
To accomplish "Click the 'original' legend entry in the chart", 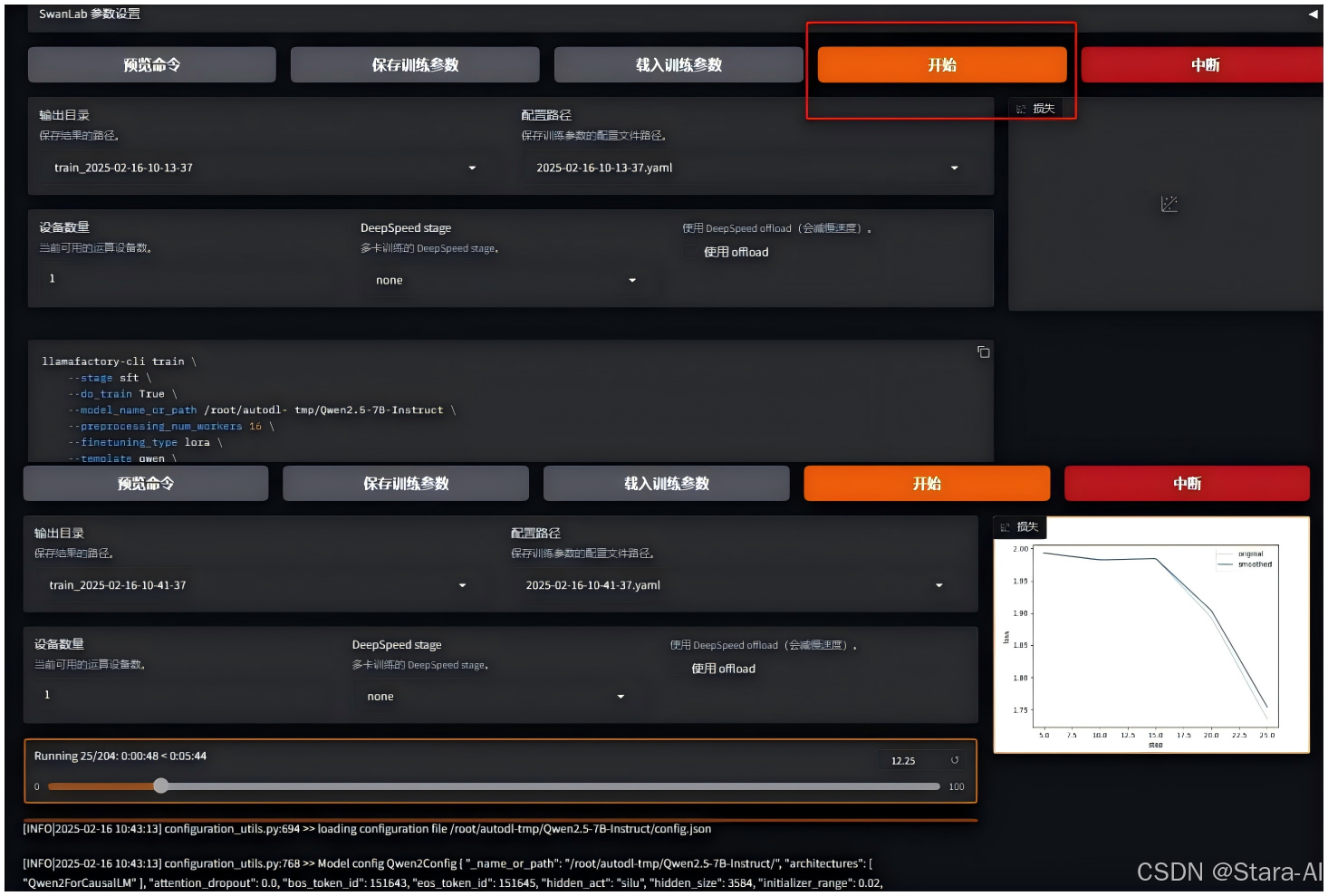I will pyautogui.click(x=1240, y=554).
